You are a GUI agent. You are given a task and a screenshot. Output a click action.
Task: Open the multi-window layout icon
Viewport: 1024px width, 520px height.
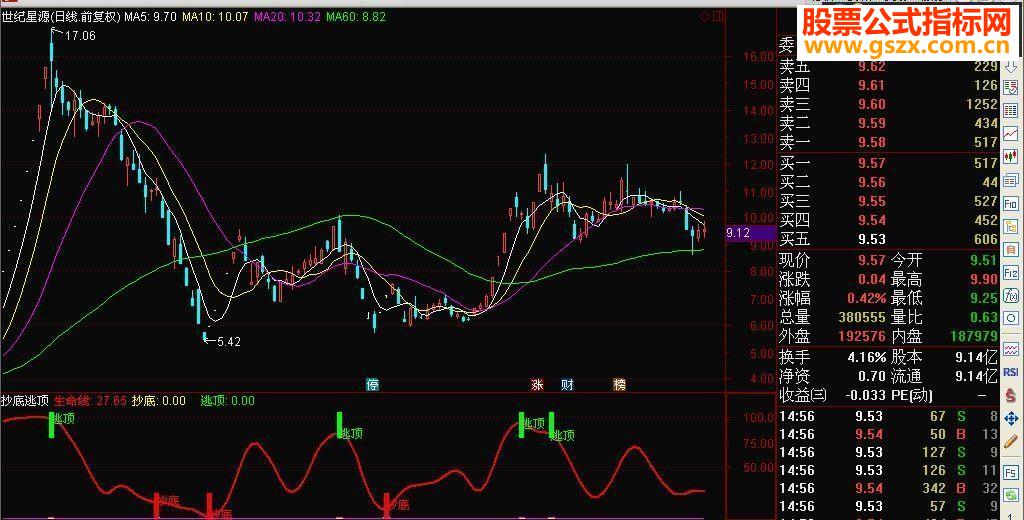point(1011,180)
